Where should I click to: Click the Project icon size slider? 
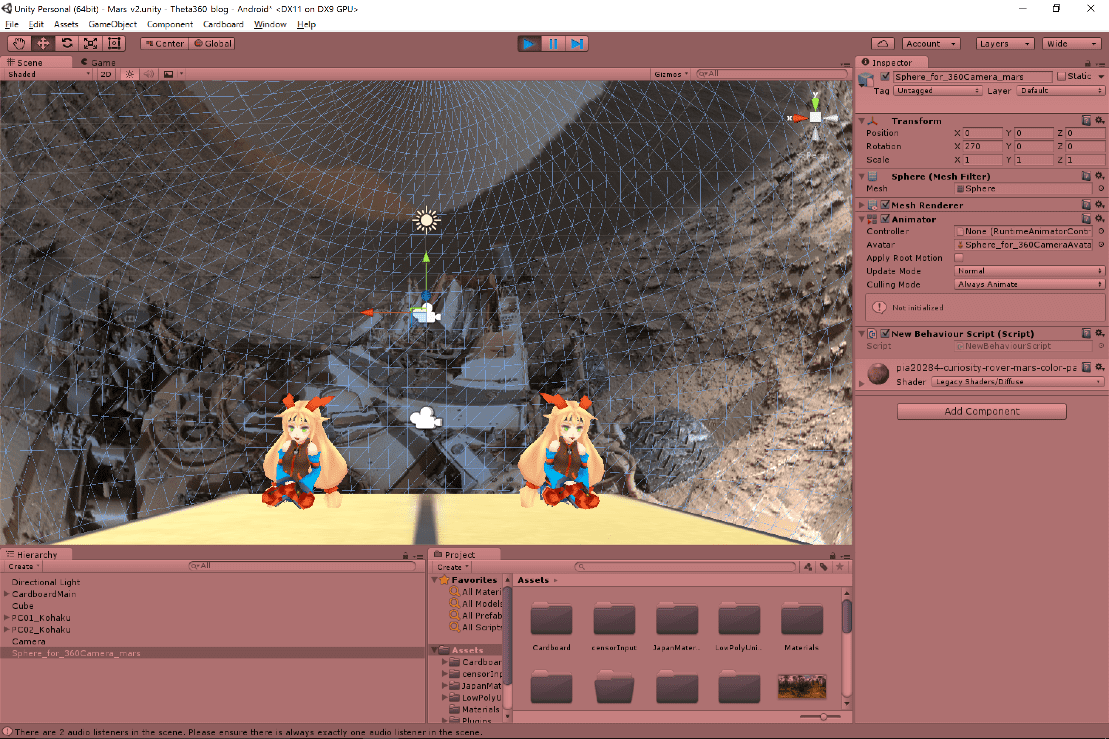pyautogui.click(x=820, y=717)
